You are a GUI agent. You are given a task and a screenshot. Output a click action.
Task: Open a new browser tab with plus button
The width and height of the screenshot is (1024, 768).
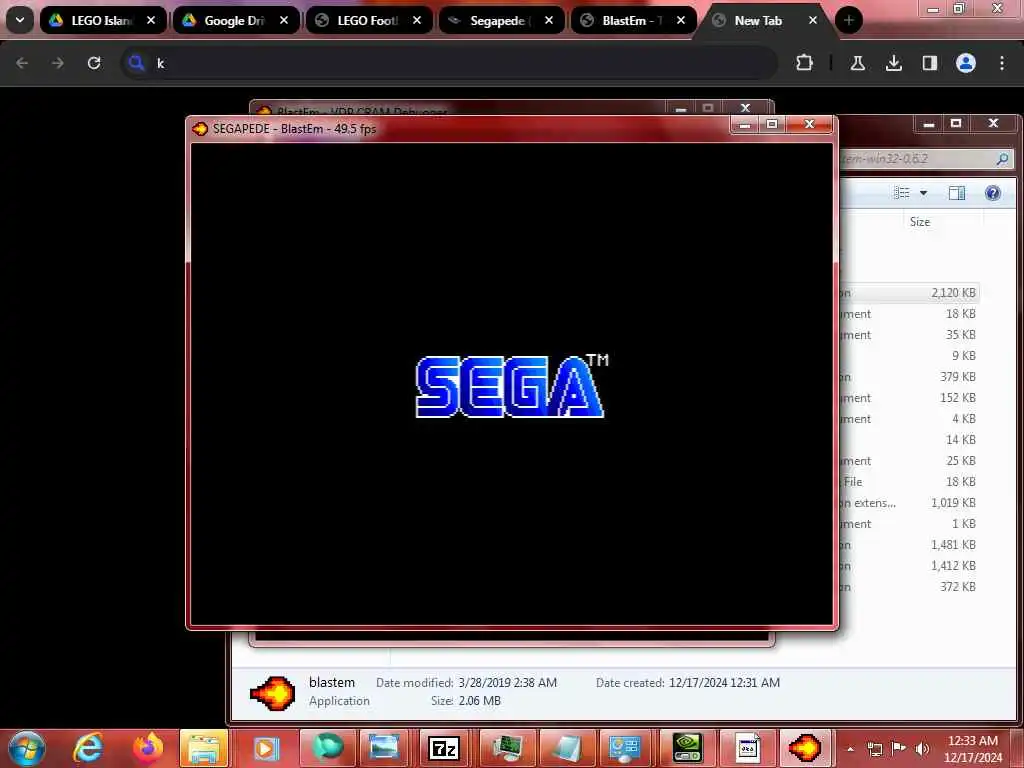[x=848, y=20]
